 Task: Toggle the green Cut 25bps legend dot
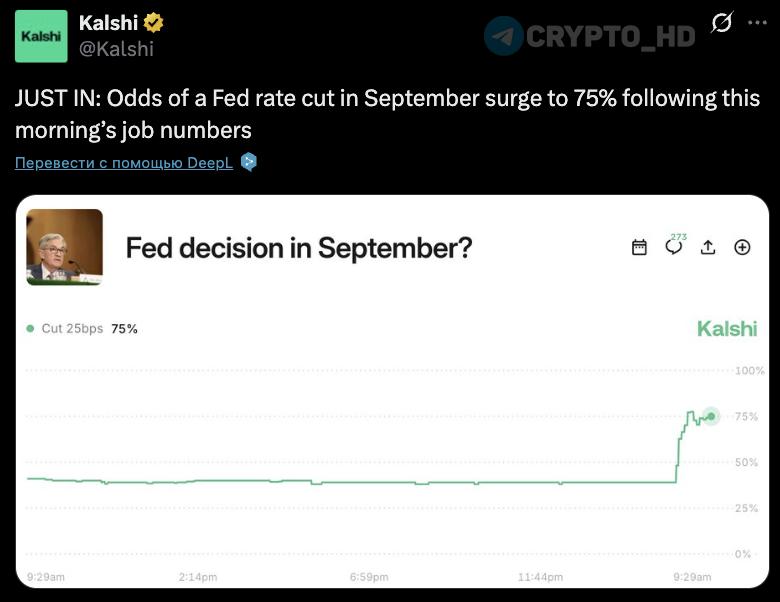coord(30,328)
